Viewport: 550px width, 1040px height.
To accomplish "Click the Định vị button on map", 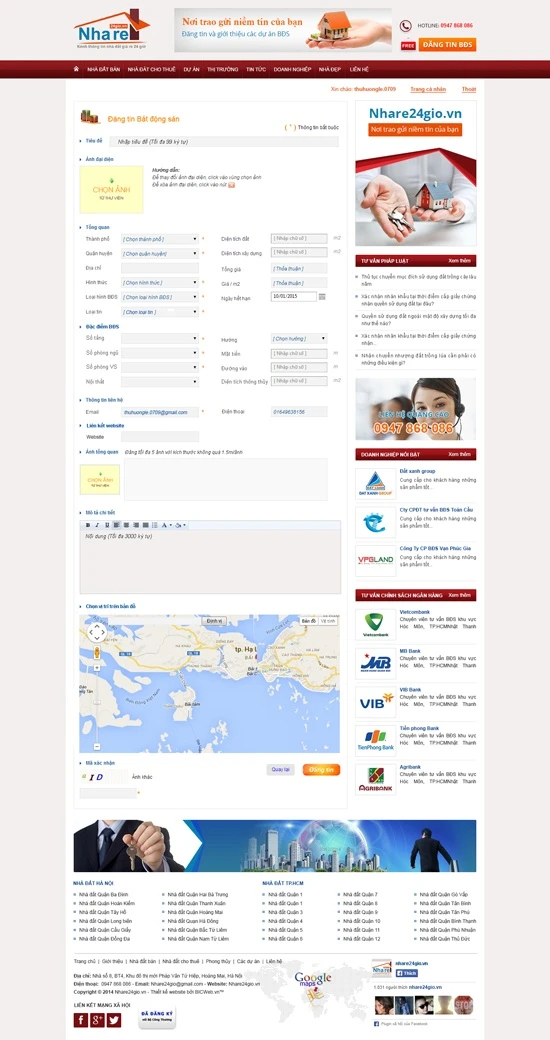I will tap(214, 621).
